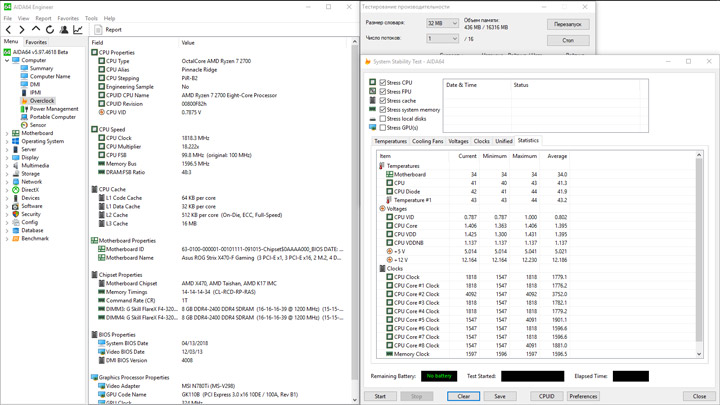
Task: Open the Preferences button
Action: (x=583, y=396)
